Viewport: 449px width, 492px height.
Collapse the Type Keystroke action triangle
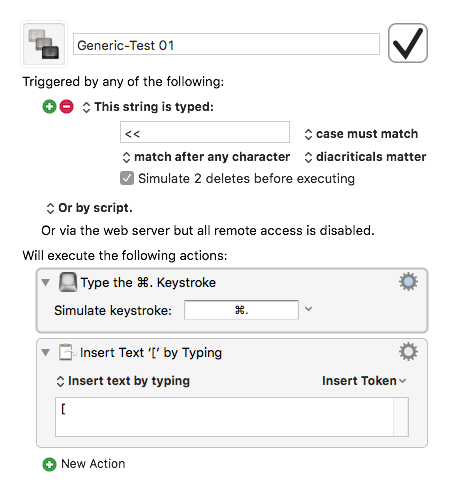click(x=46, y=282)
